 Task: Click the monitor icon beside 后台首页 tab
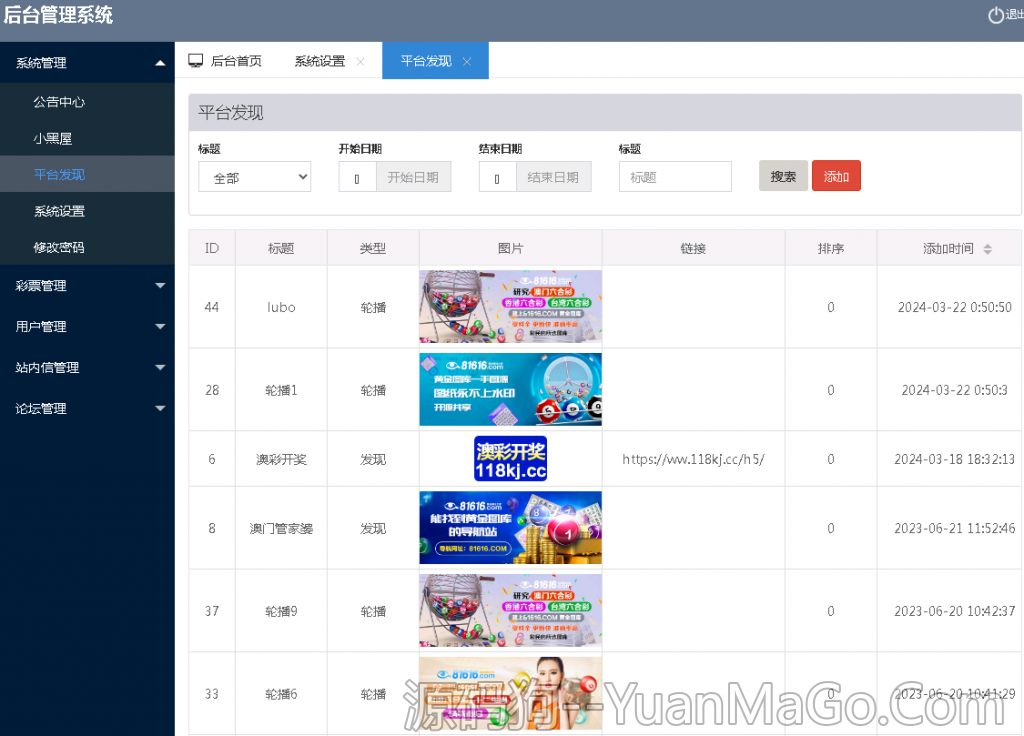pos(196,60)
